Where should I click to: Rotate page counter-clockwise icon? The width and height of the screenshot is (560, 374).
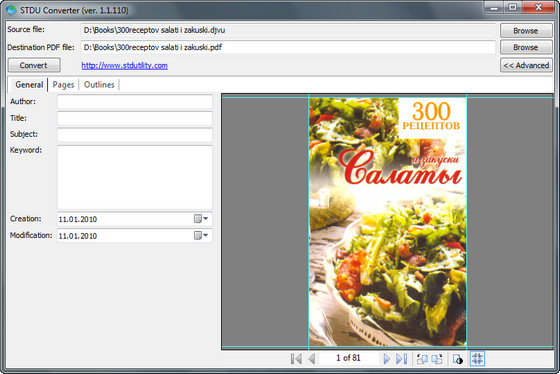(422, 358)
